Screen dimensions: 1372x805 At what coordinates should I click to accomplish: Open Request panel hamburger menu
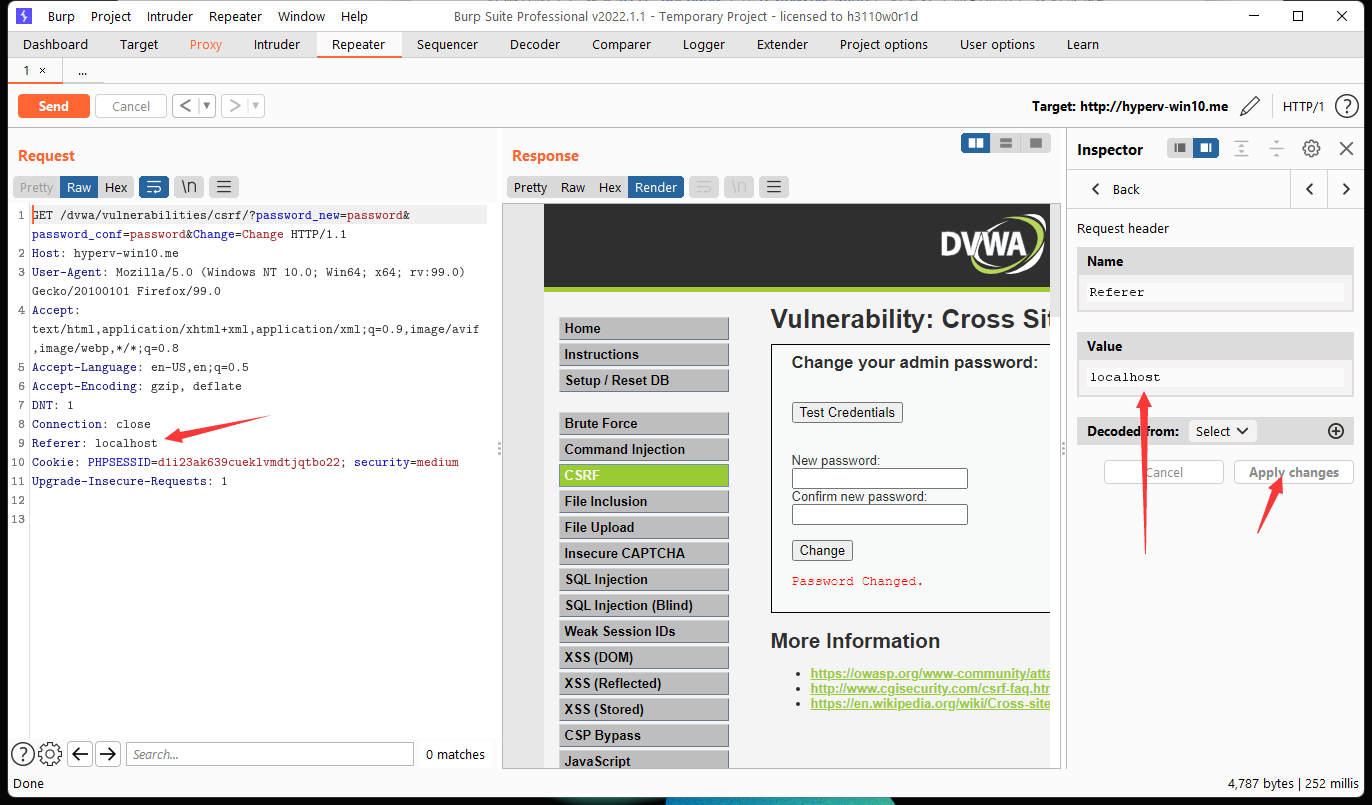click(x=224, y=187)
